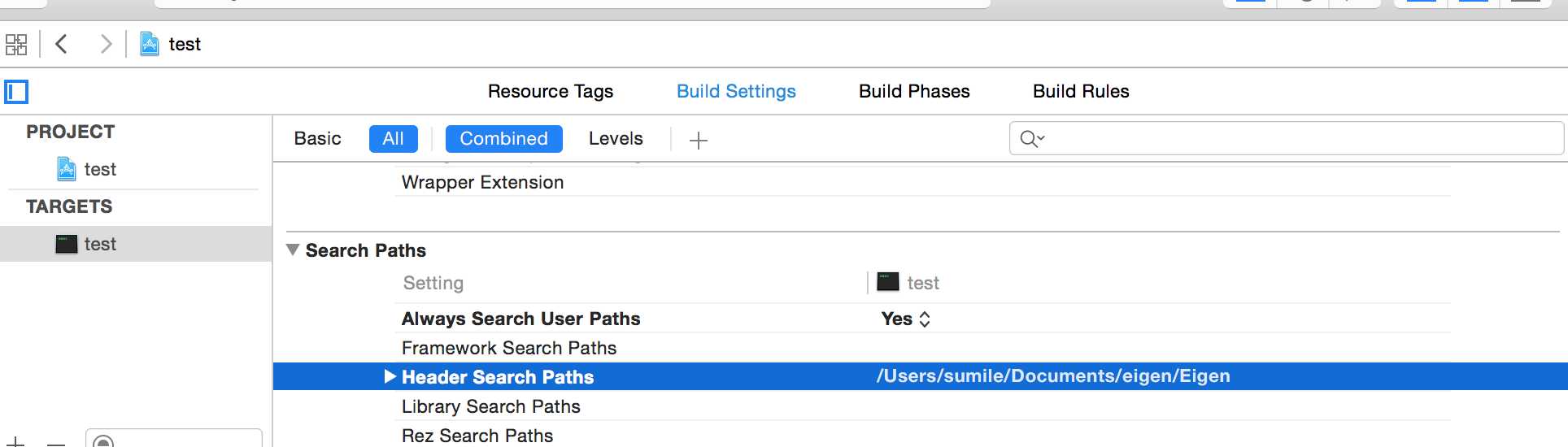The height and width of the screenshot is (447, 1568).
Task: Hide the project and targets list sidebar
Action: coord(16,92)
